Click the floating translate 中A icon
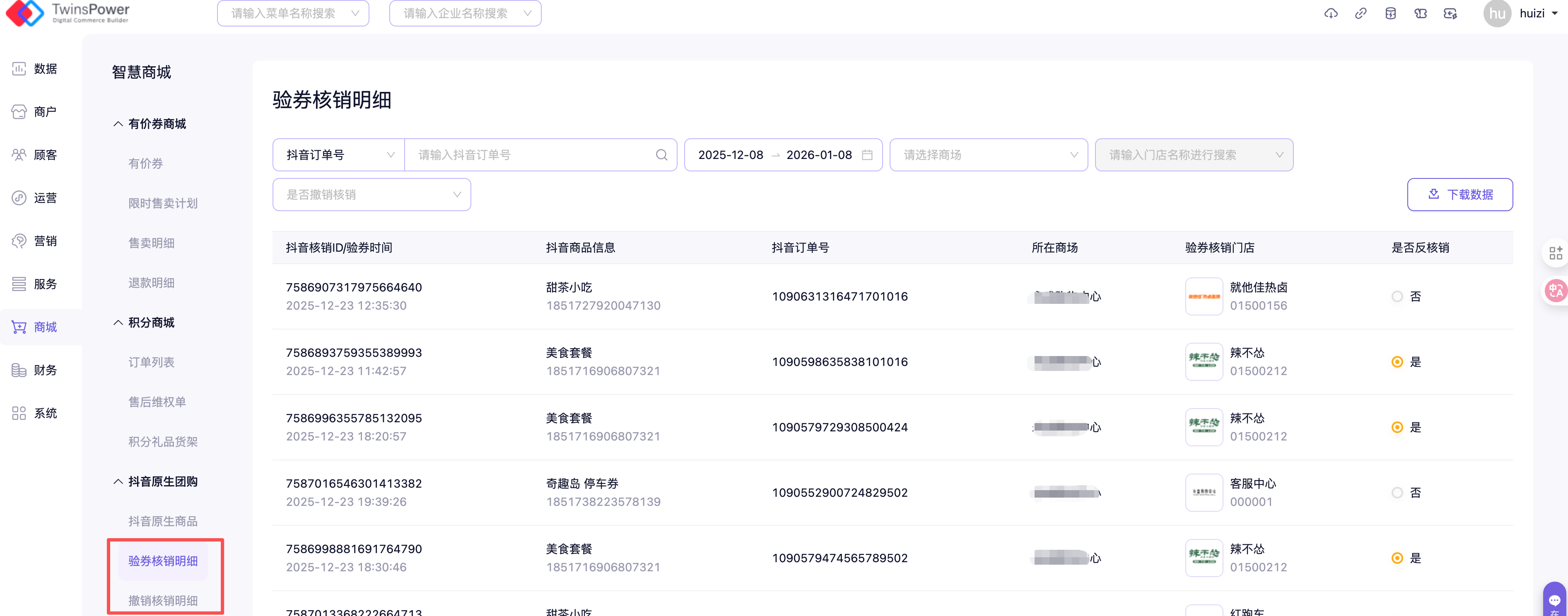The height and width of the screenshot is (616, 1568). click(1555, 290)
